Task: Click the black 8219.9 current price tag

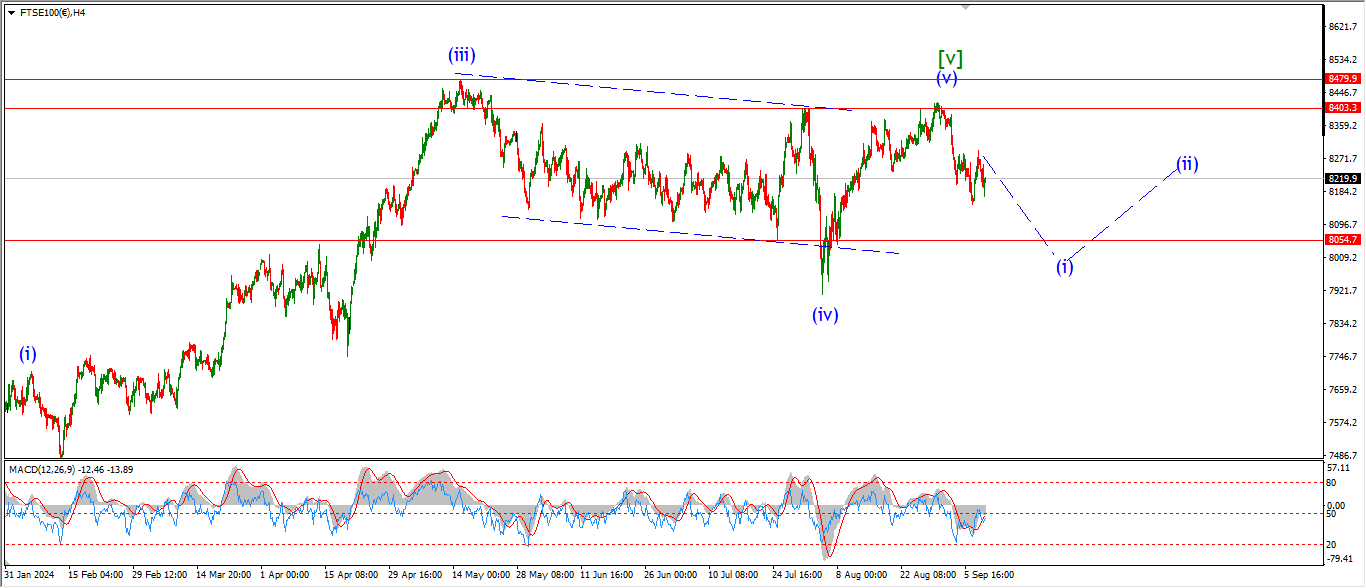Action: 1342,179
